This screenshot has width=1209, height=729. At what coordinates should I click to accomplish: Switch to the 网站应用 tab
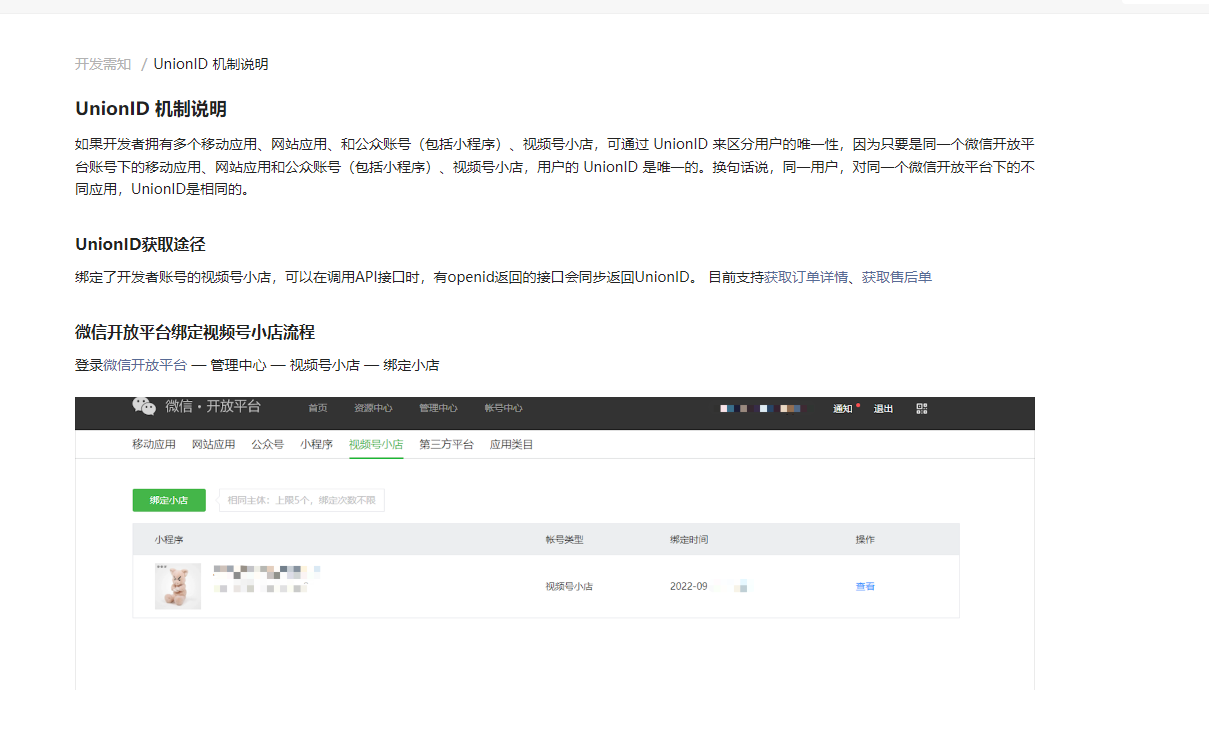214,444
